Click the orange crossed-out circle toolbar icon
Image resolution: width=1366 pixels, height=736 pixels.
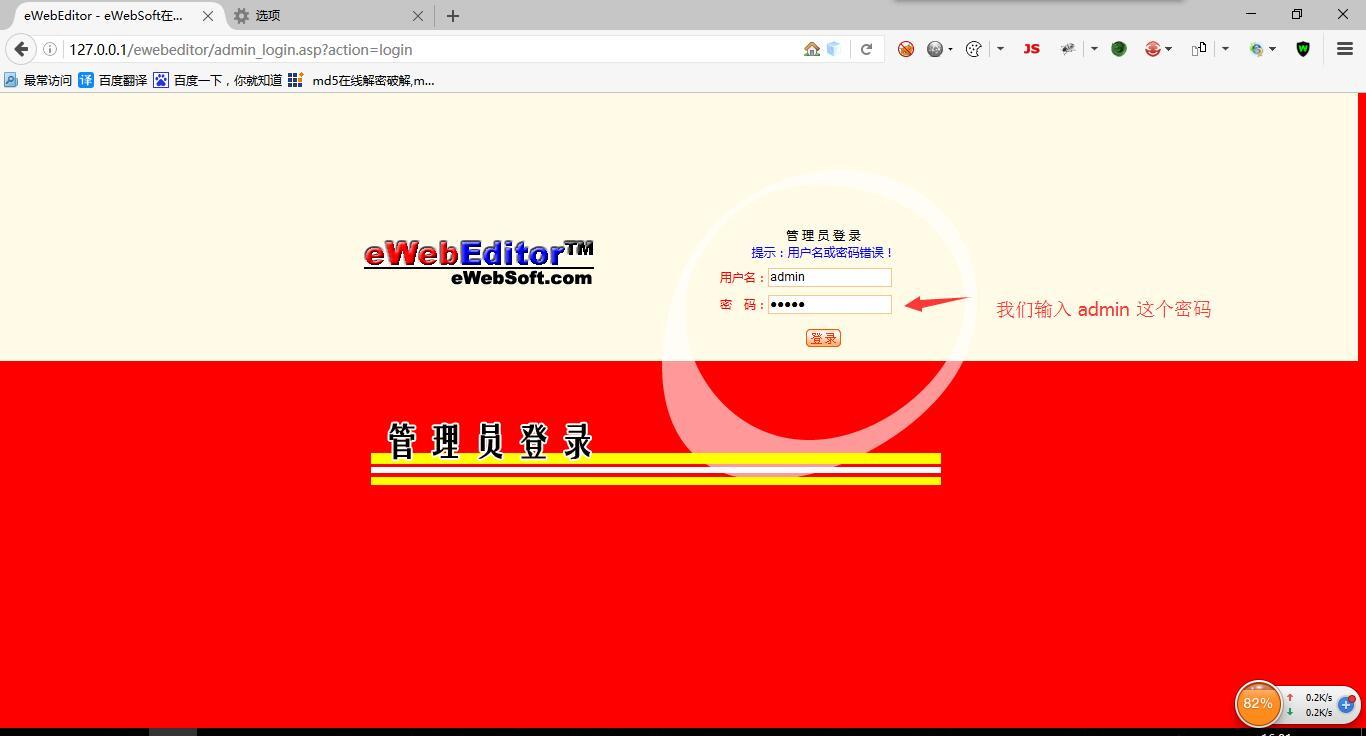pos(906,49)
